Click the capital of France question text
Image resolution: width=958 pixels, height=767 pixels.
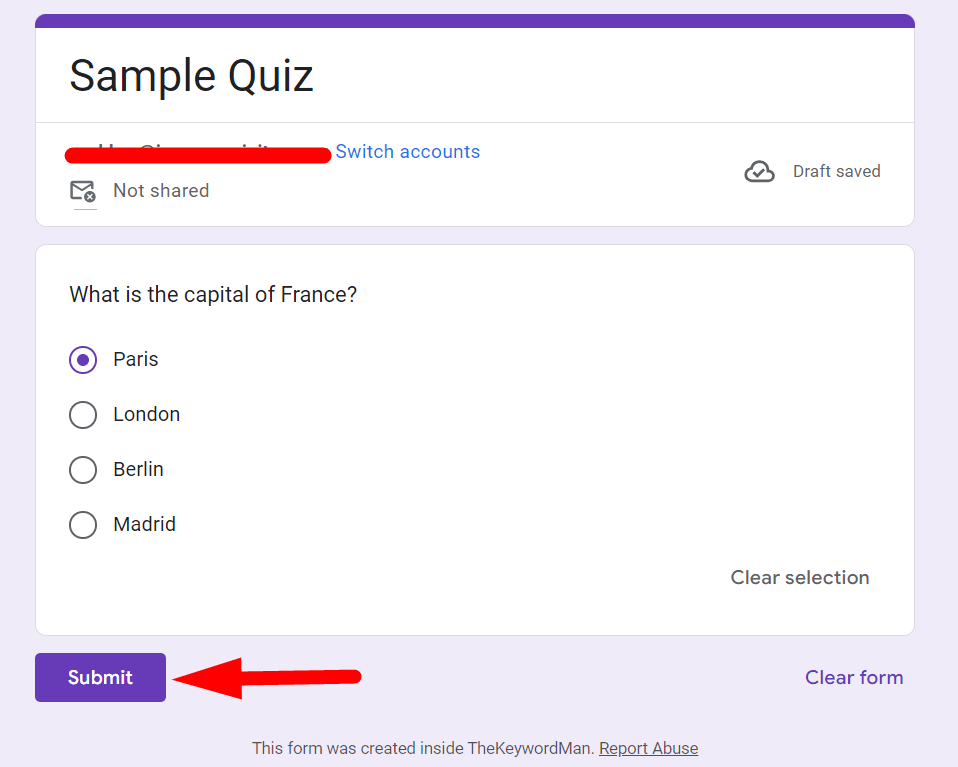pyautogui.click(x=212, y=294)
